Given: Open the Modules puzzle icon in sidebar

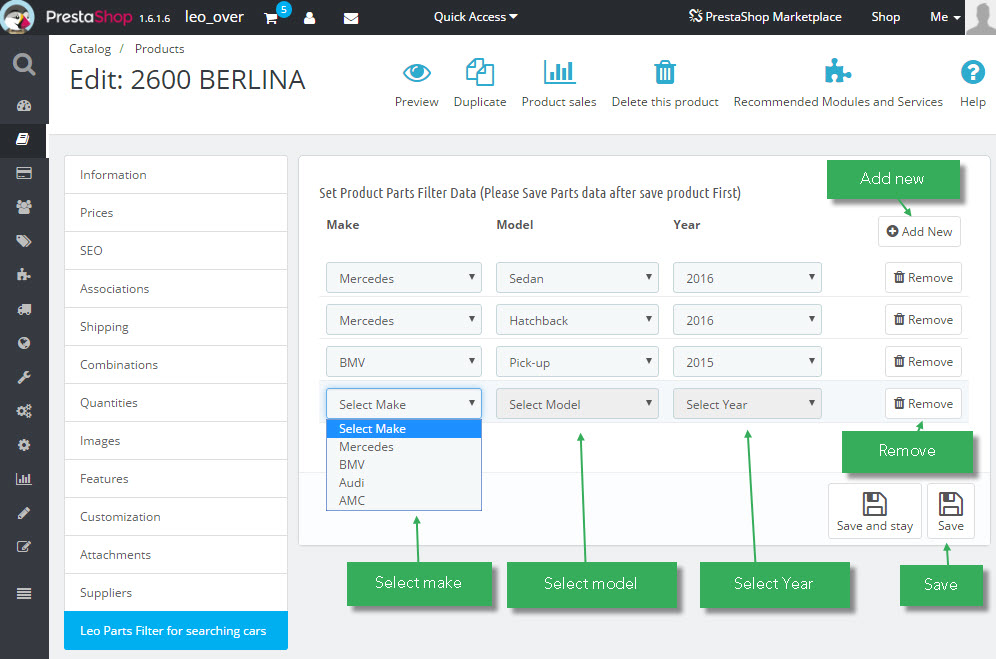Looking at the screenshot, I should click(x=24, y=275).
